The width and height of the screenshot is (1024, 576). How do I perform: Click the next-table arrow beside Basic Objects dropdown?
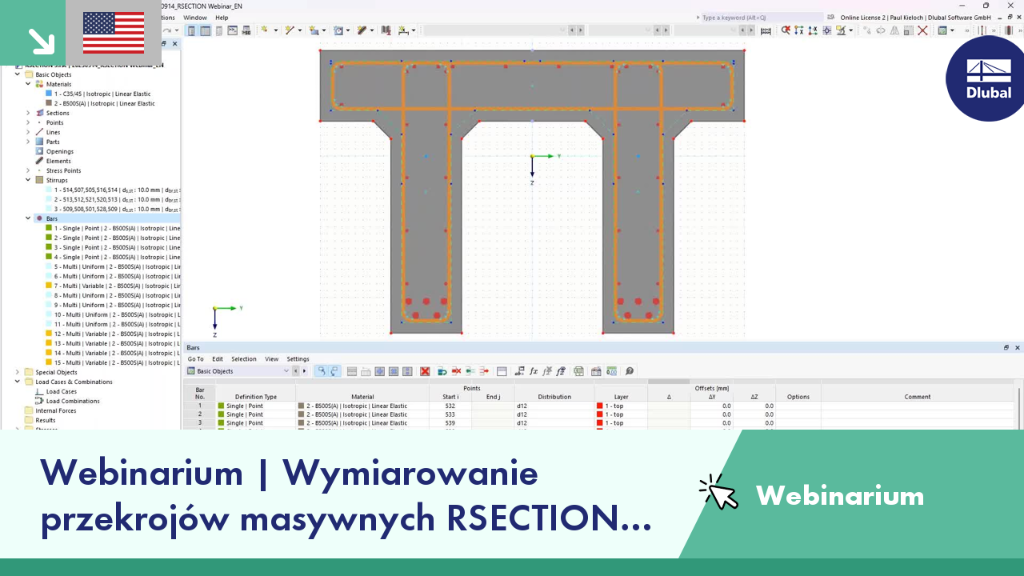coord(304,371)
